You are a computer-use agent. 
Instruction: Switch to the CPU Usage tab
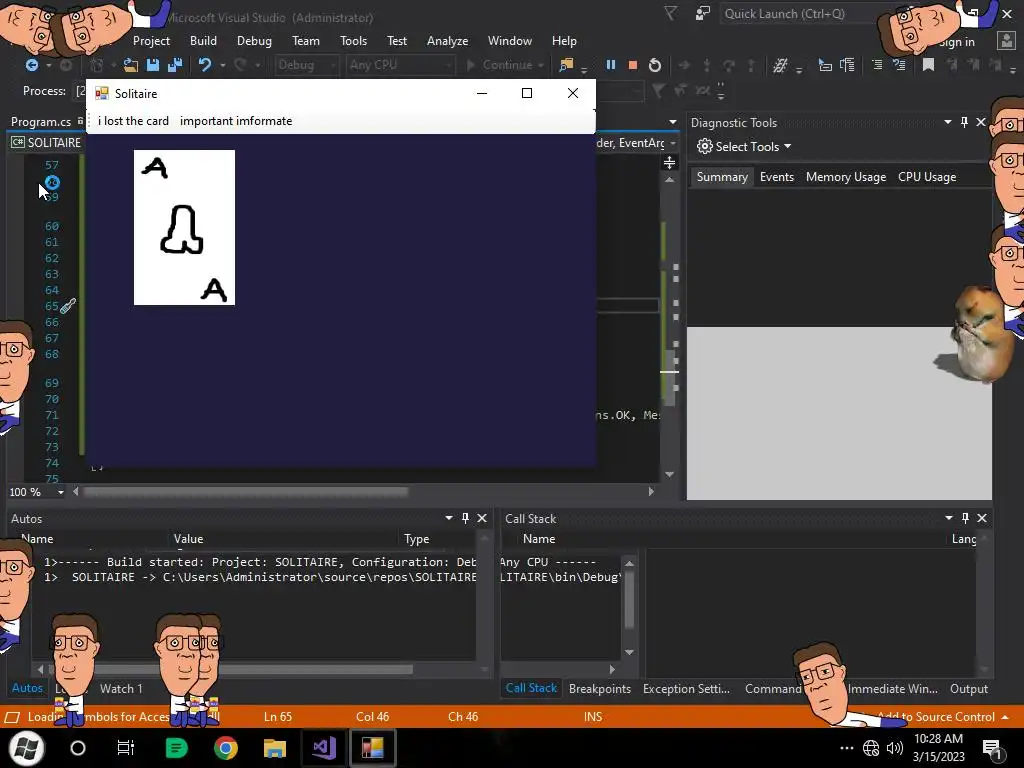927,176
